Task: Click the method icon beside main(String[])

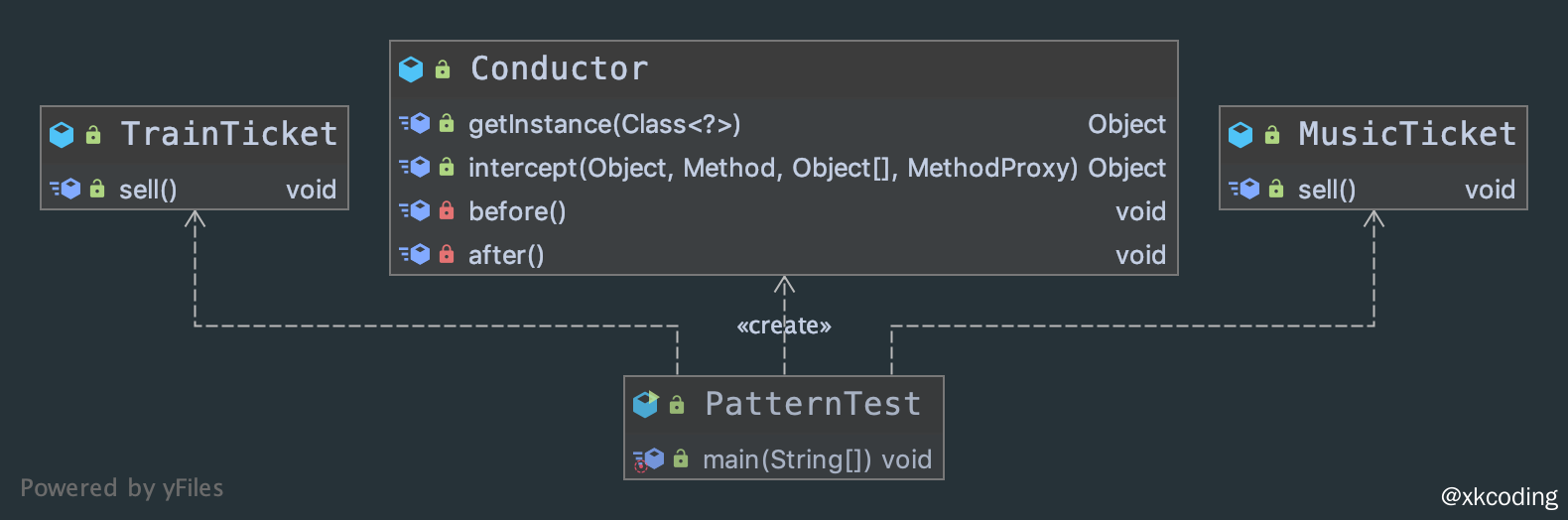Action: tap(648, 459)
